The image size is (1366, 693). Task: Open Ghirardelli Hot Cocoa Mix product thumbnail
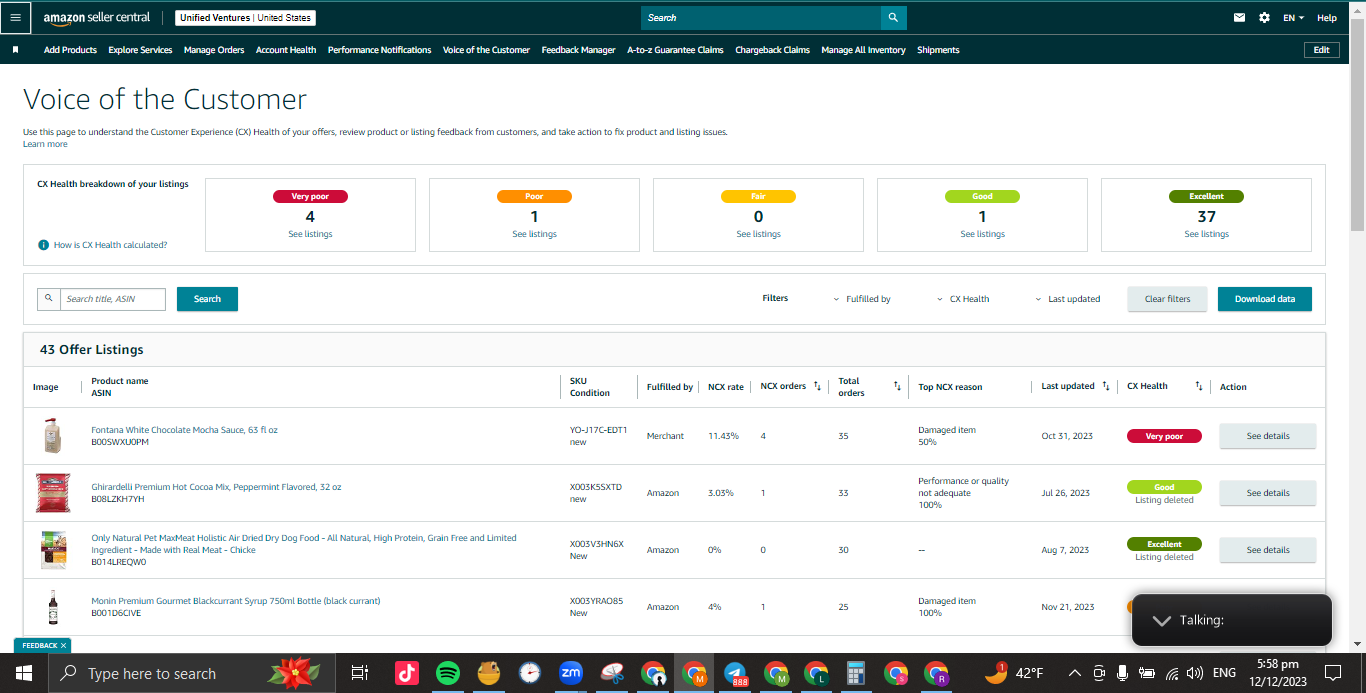[52, 493]
